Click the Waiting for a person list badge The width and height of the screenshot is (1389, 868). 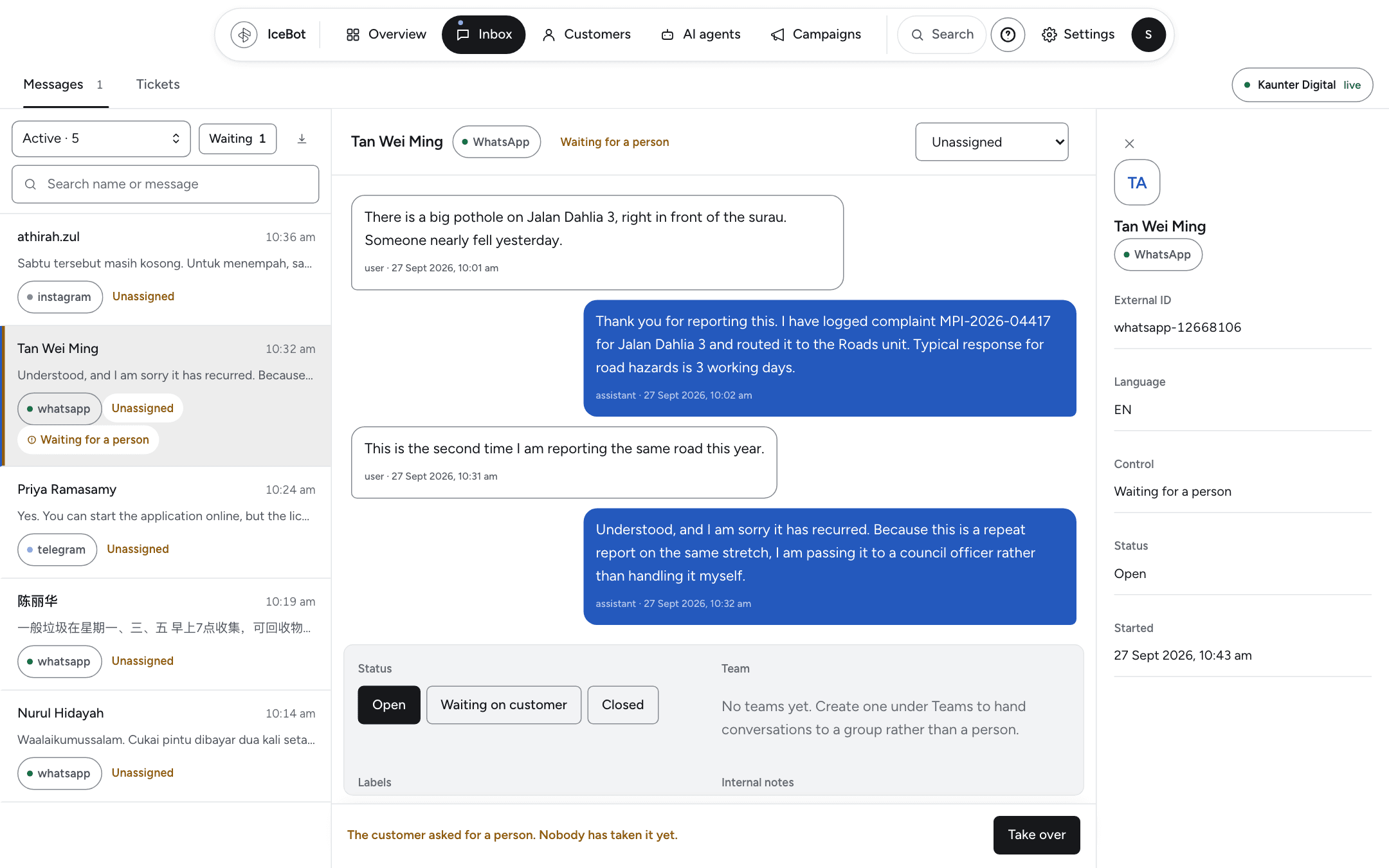pos(88,440)
